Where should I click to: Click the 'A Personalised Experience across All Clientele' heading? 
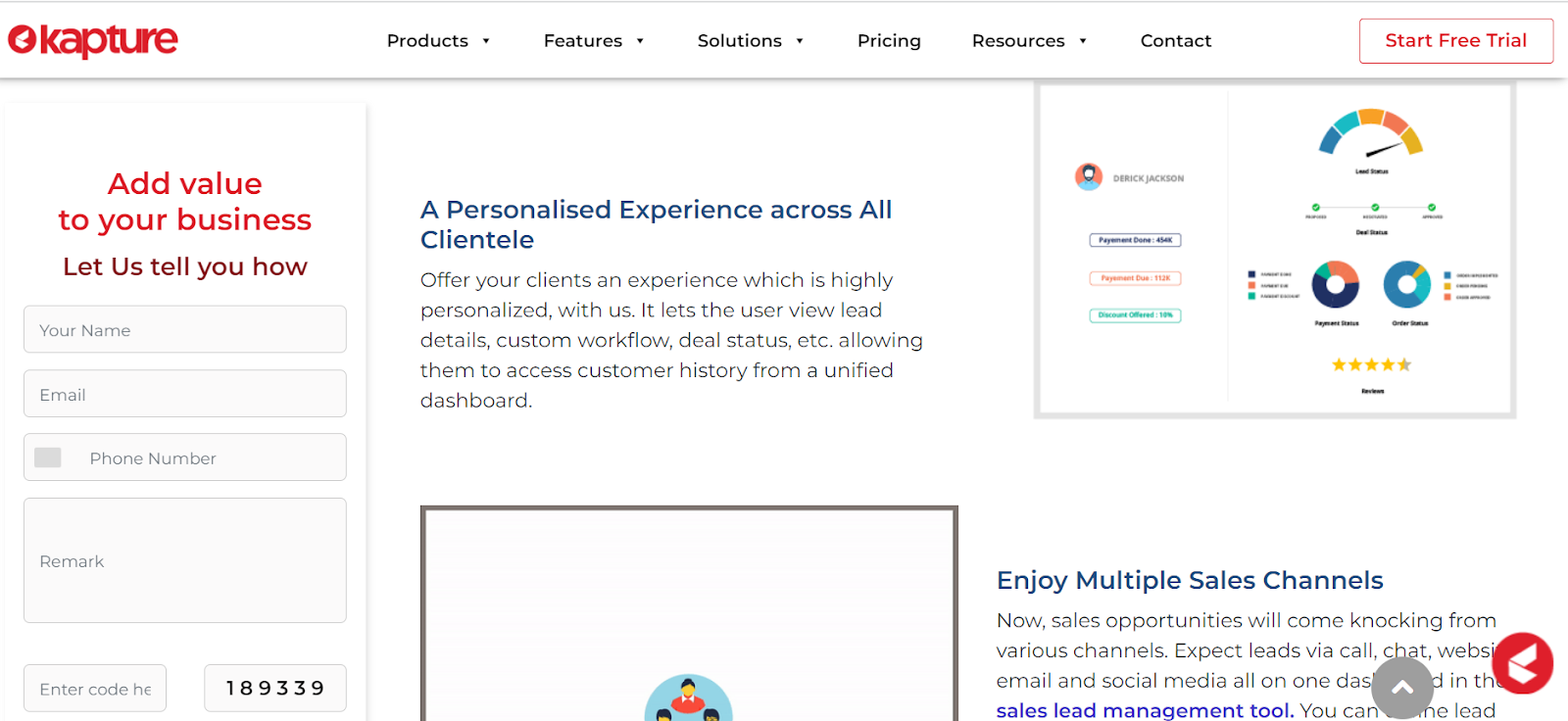click(656, 224)
